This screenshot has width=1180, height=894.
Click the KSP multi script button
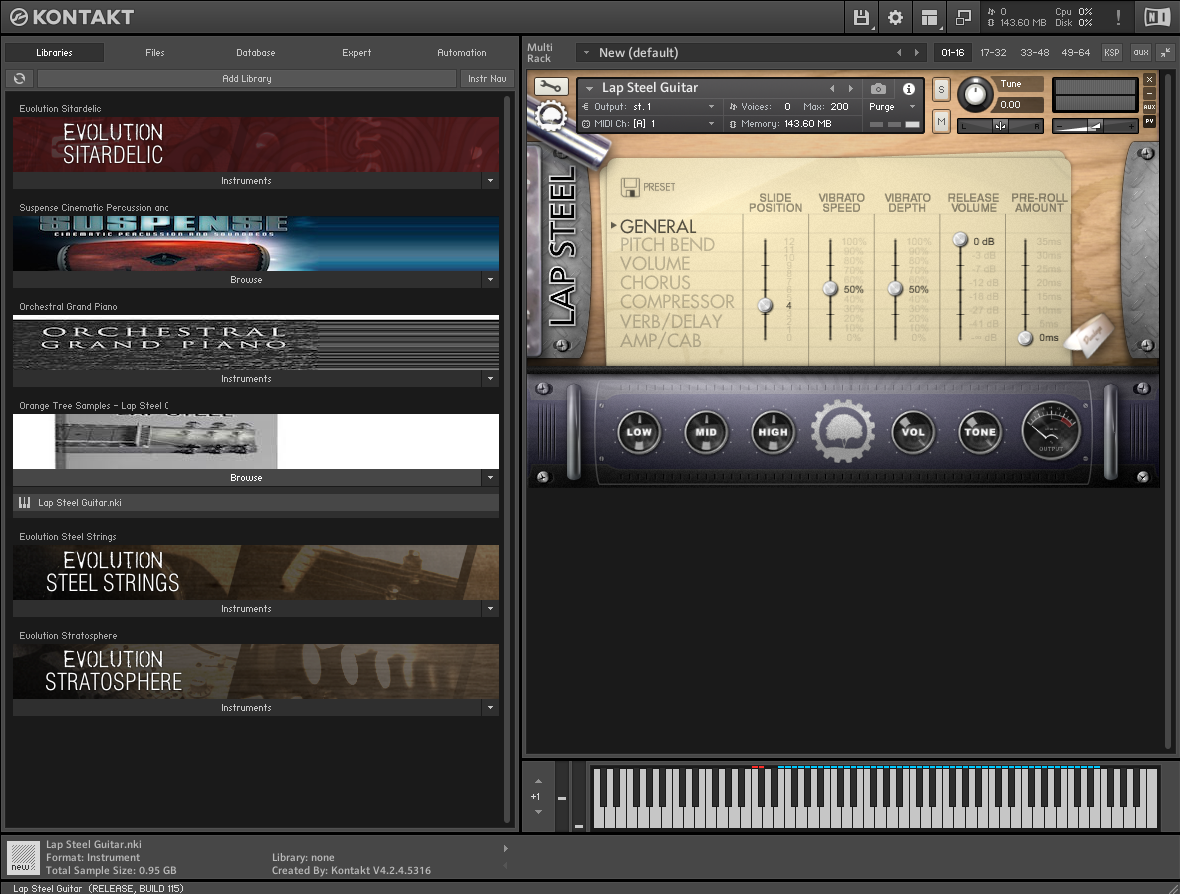coord(1112,53)
